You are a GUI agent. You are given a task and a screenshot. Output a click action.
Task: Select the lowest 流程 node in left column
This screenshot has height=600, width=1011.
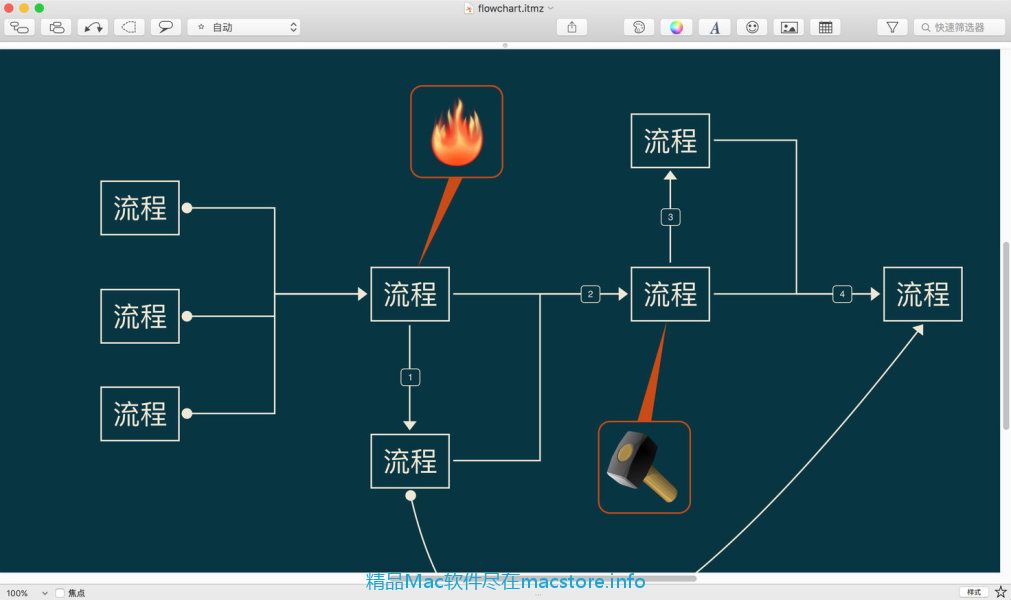click(140, 413)
